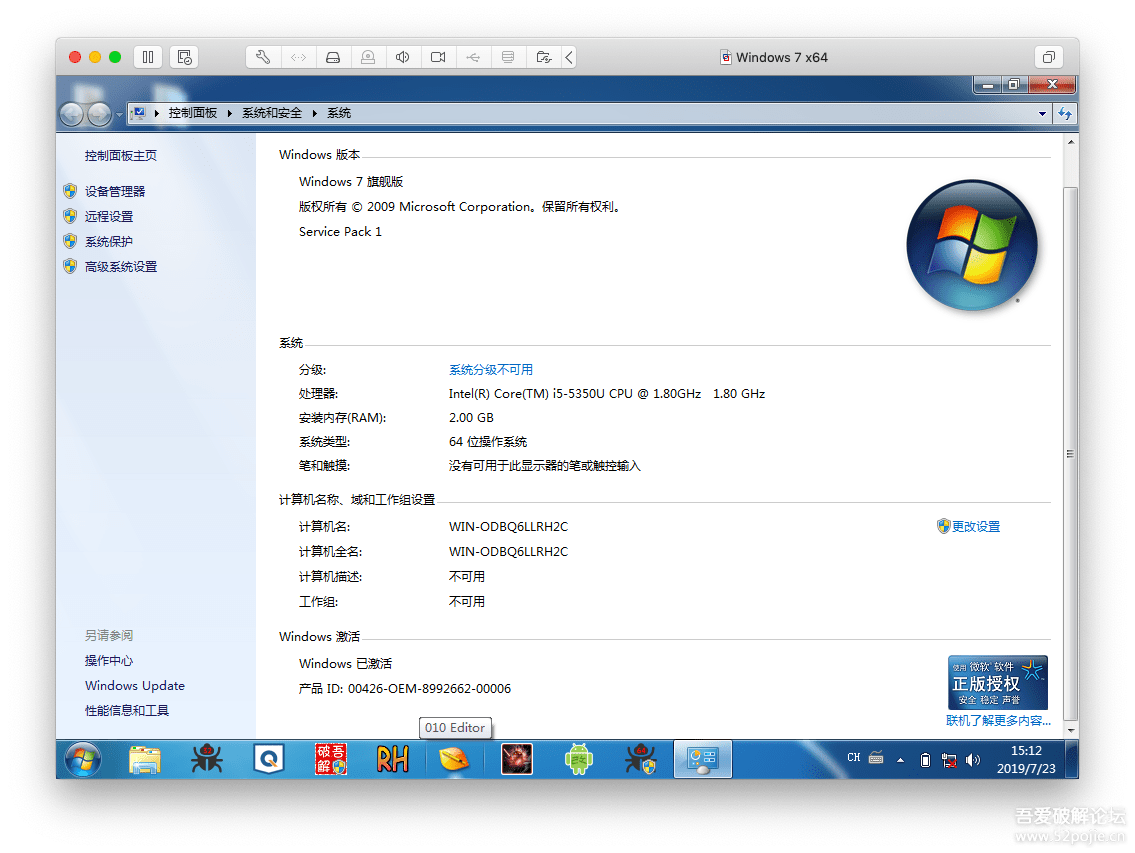Navigate to 控制面板 in the breadcrumb
The image size is (1135, 853).
tap(193, 113)
